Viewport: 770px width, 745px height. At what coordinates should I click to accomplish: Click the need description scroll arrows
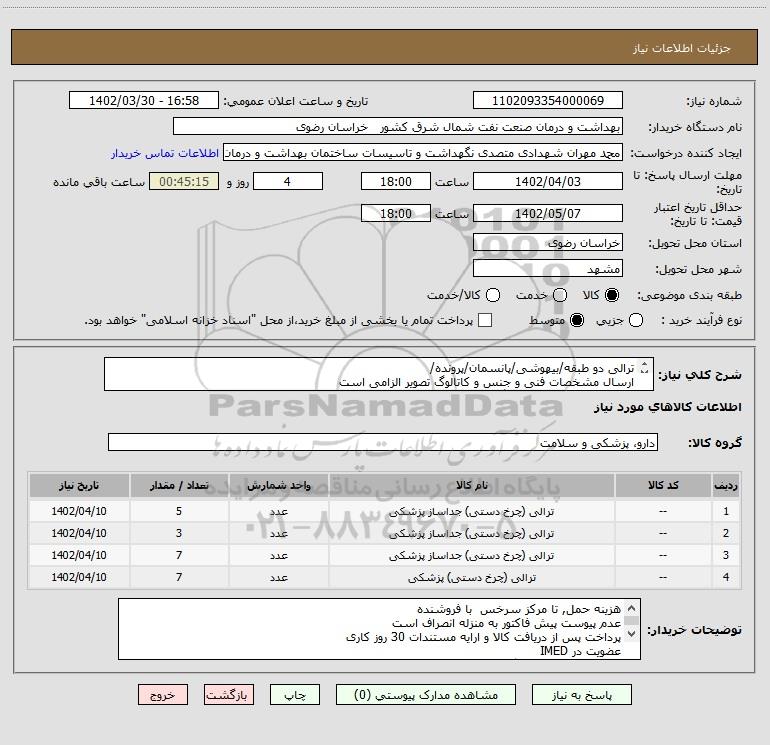click(645, 367)
